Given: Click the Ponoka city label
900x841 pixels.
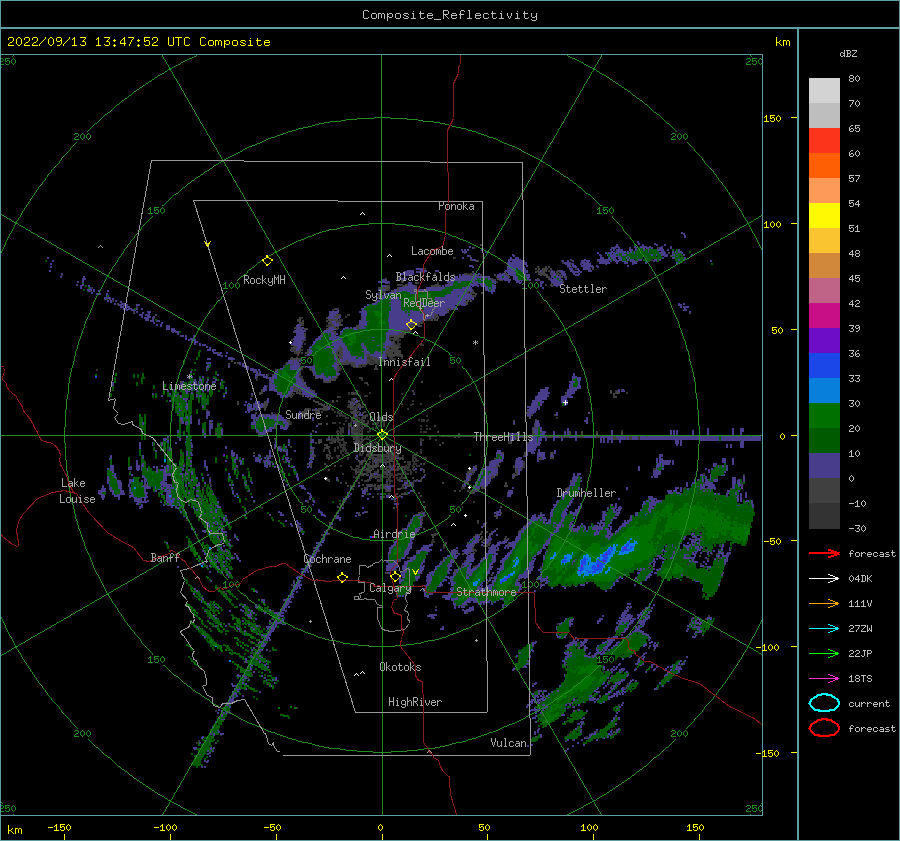Looking at the screenshot, I should pyautogui.click(x=456, y=206).
